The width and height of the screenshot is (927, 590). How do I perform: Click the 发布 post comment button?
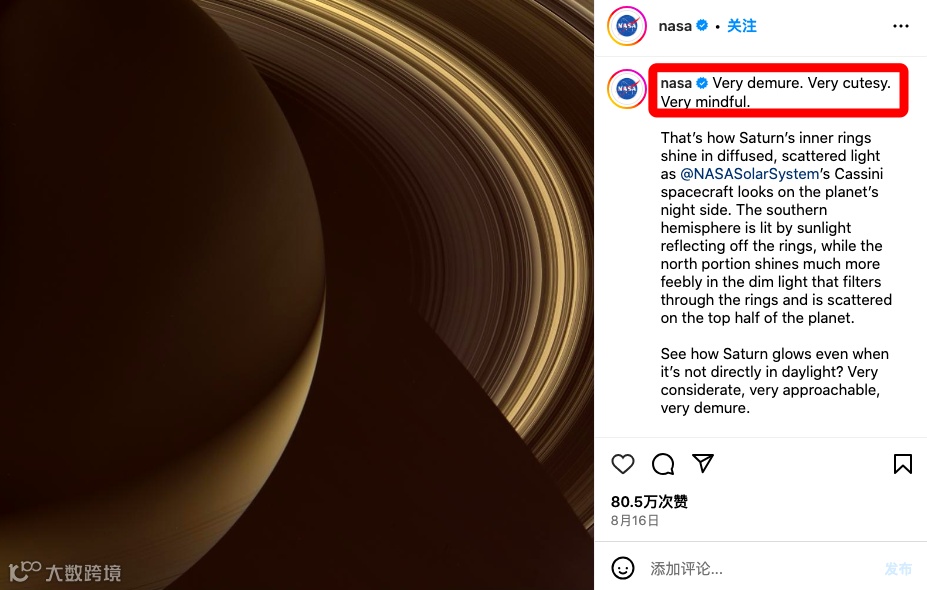(898, 569)
